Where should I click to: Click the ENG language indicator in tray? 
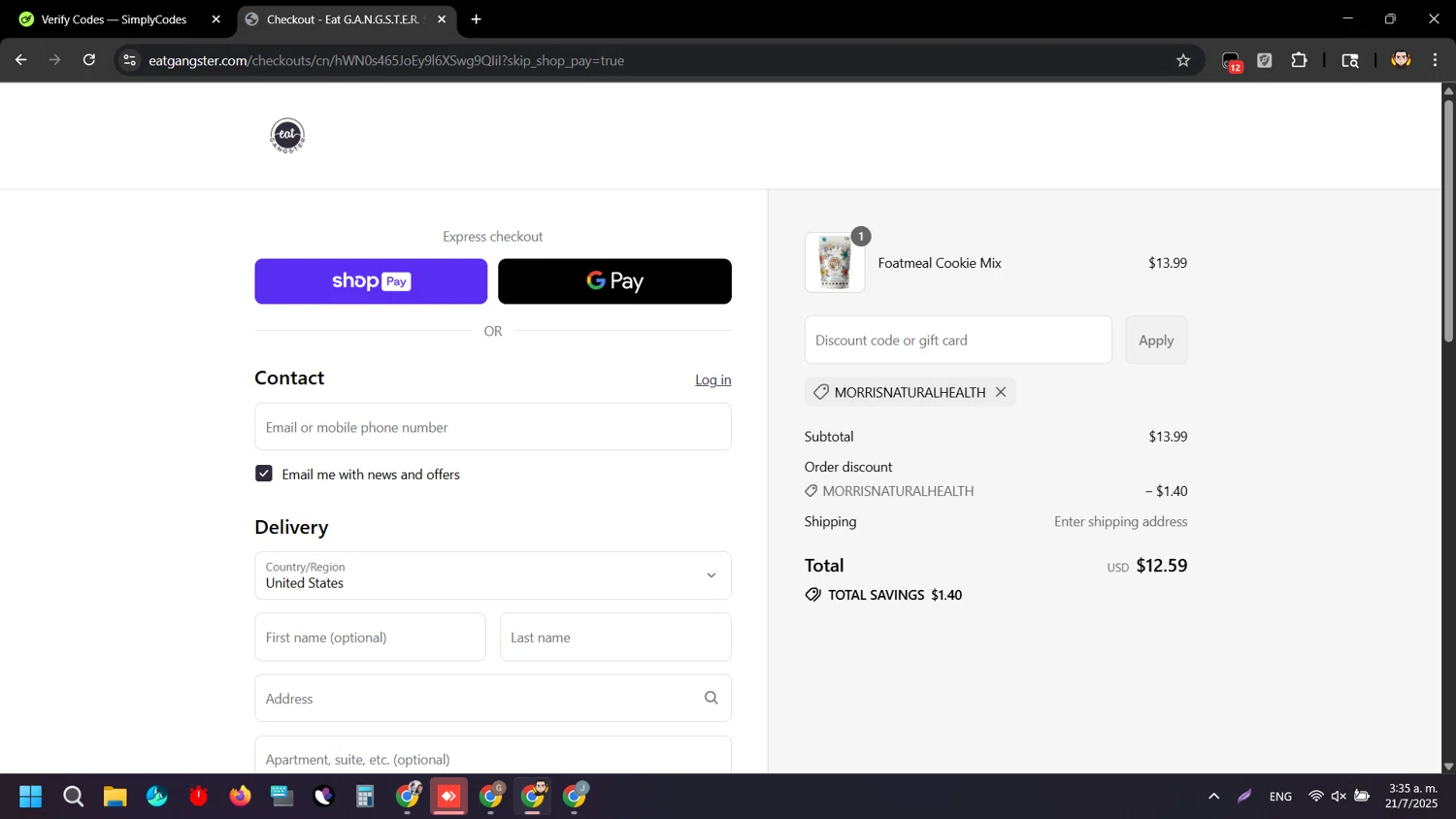pos(1280,797)
